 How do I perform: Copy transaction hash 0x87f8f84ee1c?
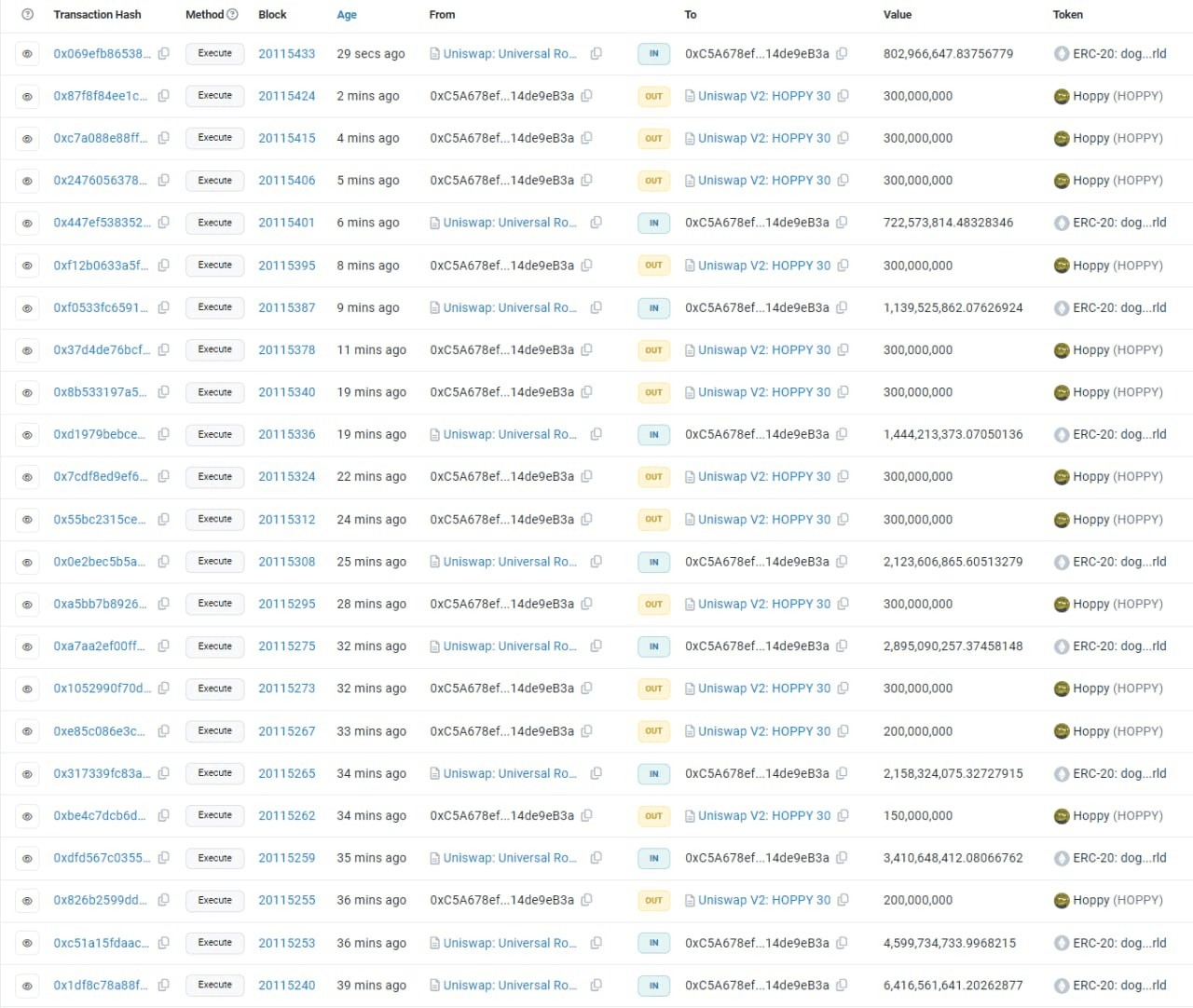pyautogui.click(x=164, y=96)
